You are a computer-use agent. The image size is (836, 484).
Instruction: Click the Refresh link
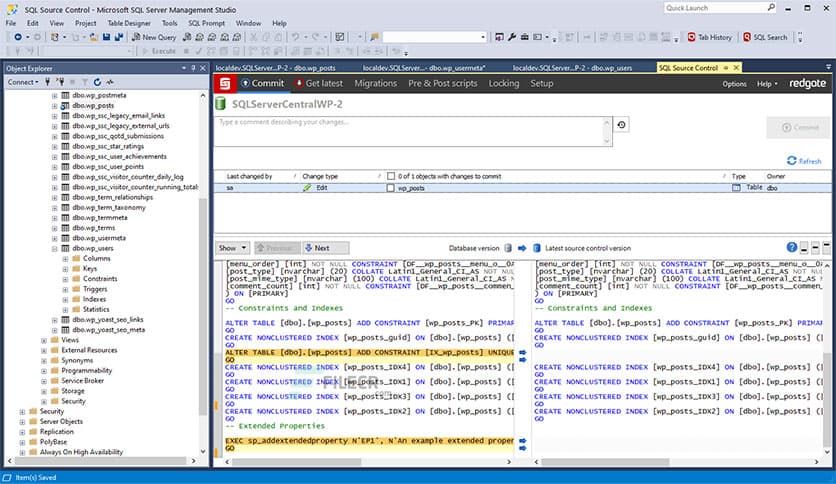click(x=804, y=161)
